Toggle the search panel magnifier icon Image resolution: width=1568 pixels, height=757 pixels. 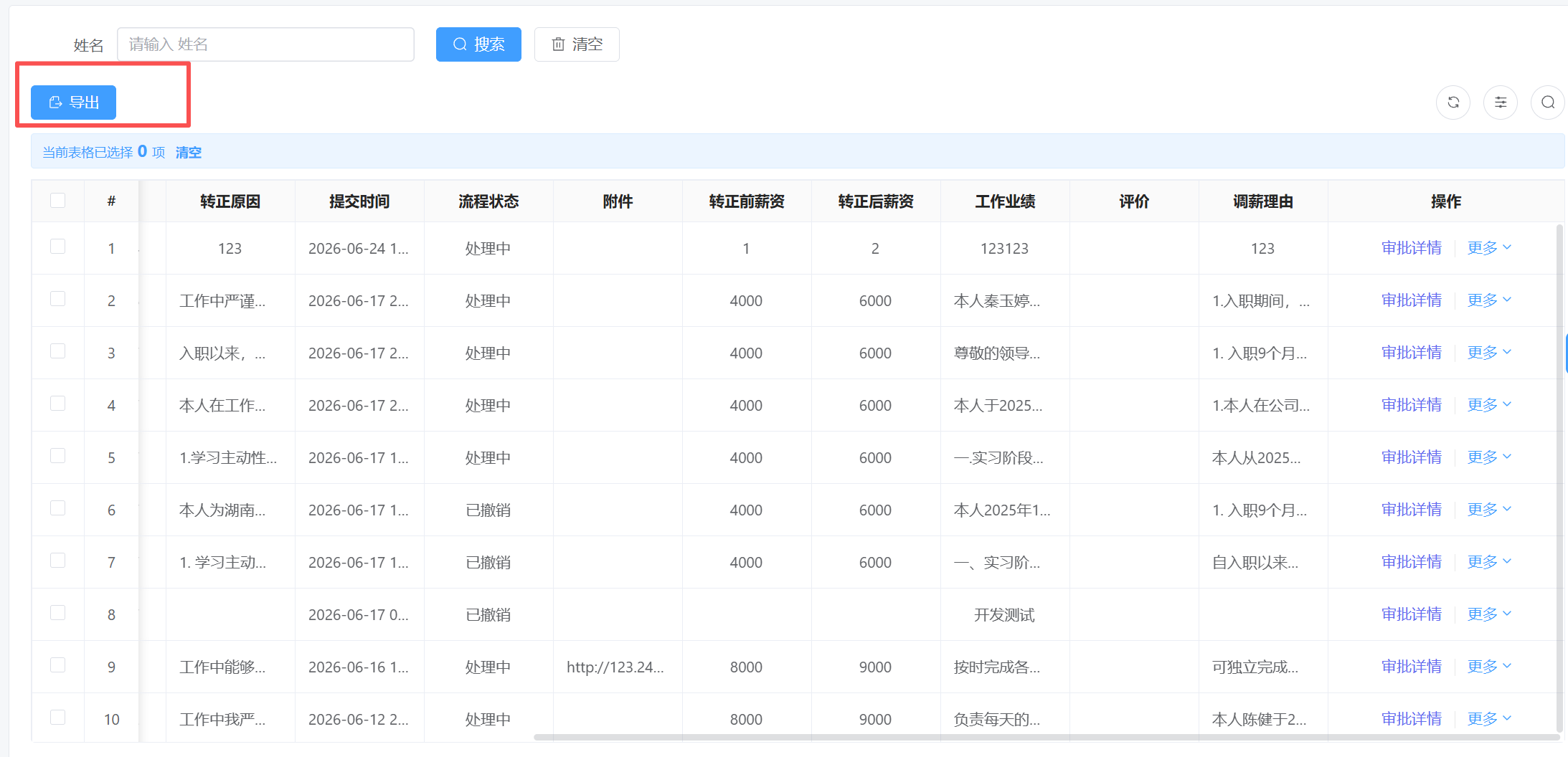tap(1548, 103)
